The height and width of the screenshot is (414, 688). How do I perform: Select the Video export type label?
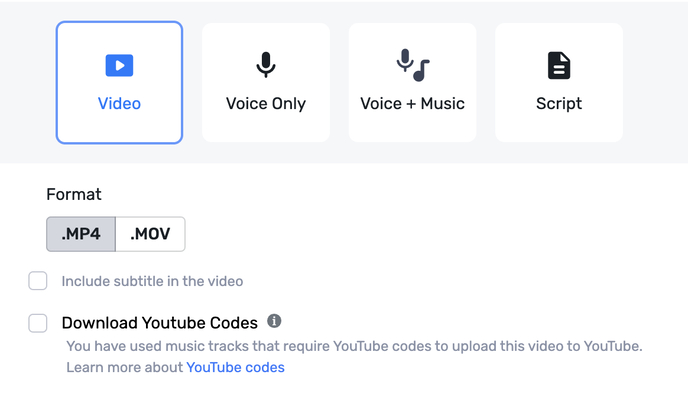pos(119,103)
